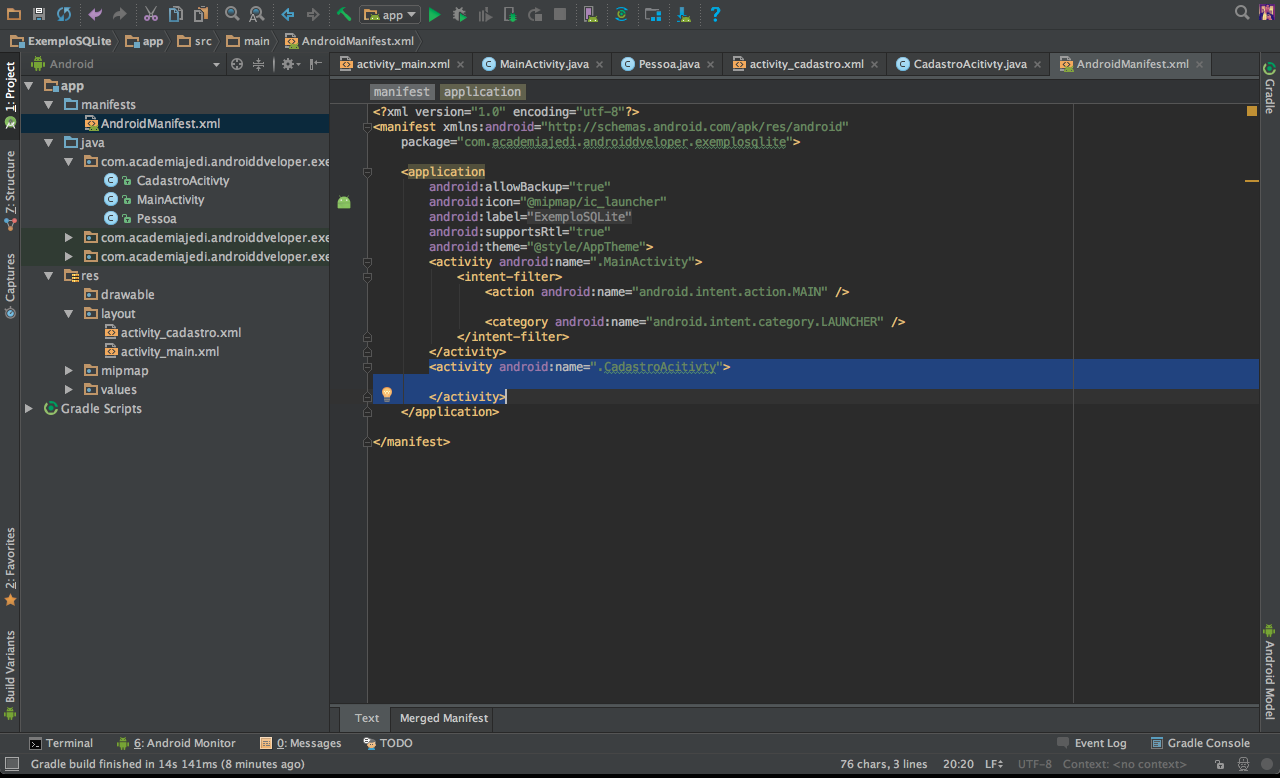Collapse the layout folder in project tree
The image size is (1280, 778).
pos(69,314)
